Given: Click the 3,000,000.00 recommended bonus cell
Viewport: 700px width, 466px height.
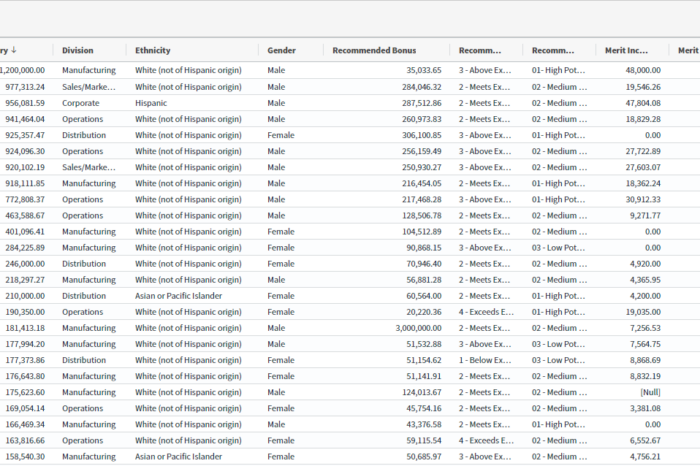Looking at the screenshot, I should 411,328.
